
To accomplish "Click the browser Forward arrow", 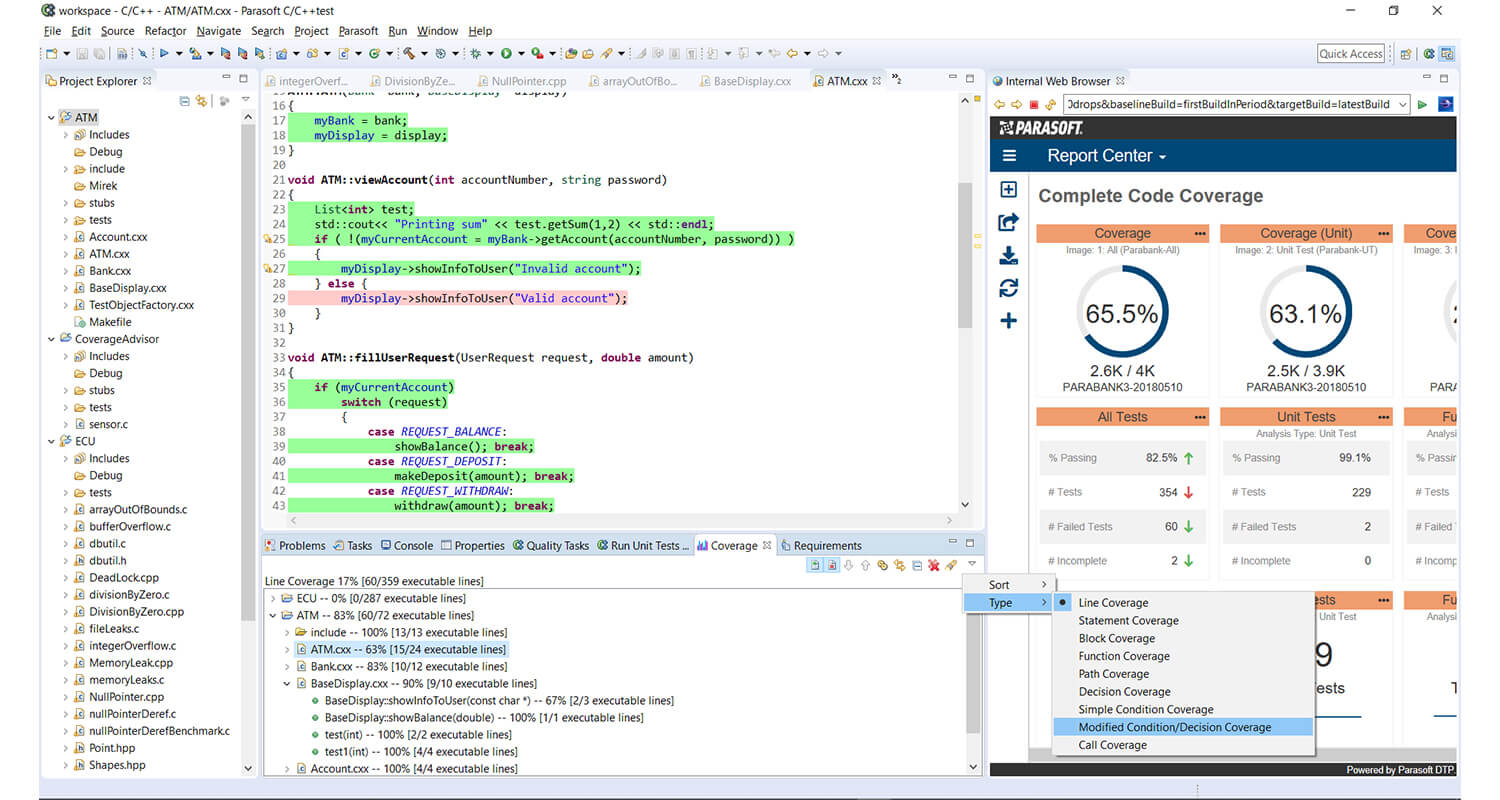I will (1016, 104).
